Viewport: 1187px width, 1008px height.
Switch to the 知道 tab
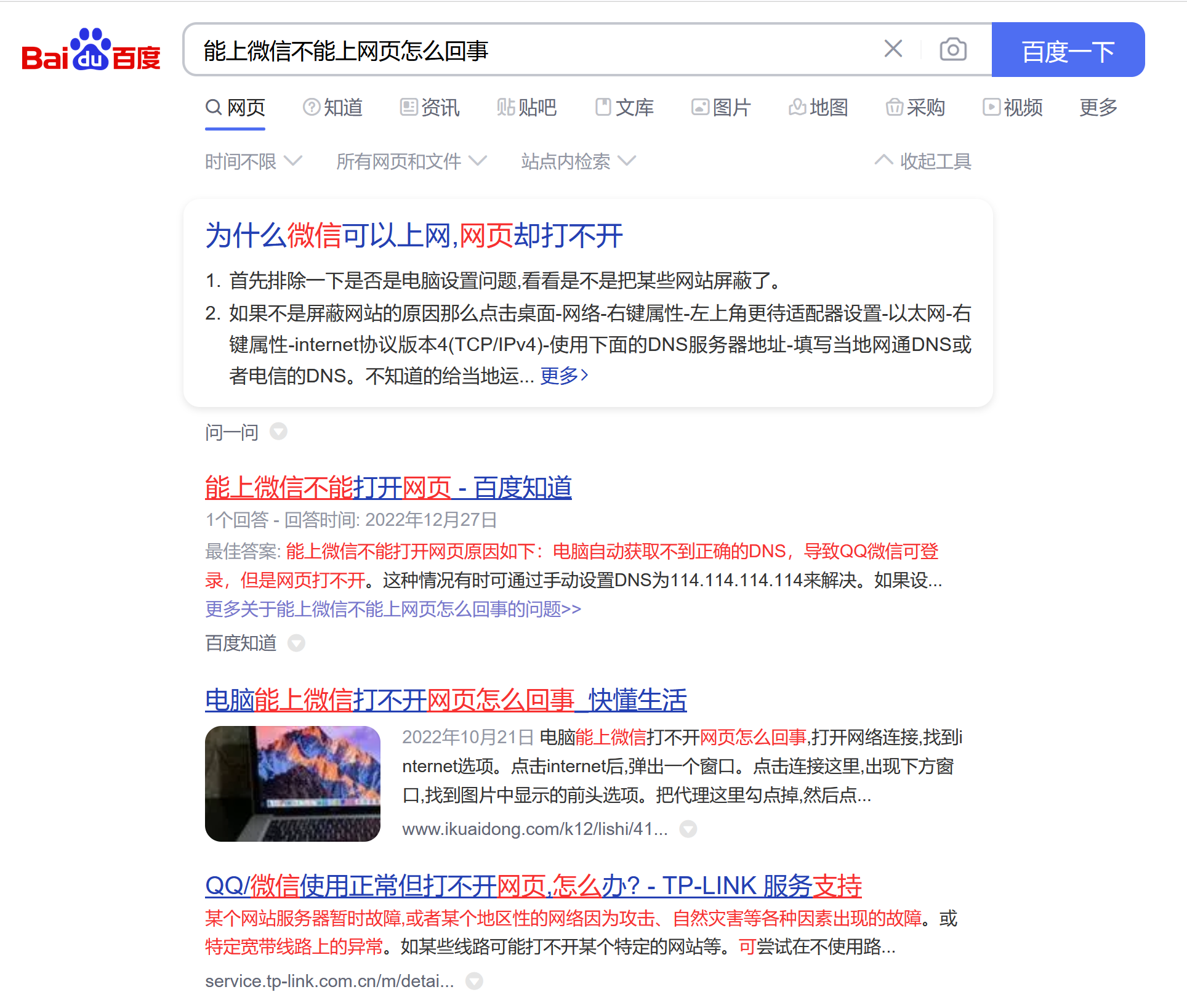[332, 108]
